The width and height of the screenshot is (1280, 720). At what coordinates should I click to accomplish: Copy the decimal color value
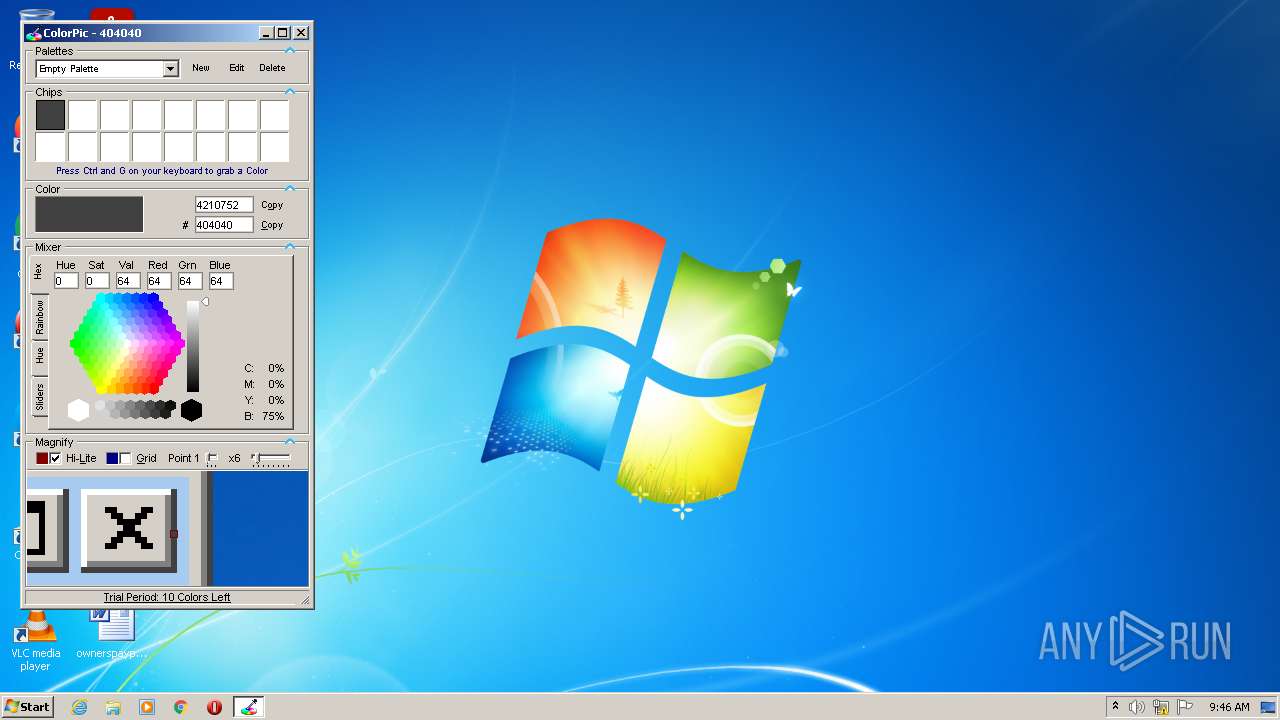(272, 205)
